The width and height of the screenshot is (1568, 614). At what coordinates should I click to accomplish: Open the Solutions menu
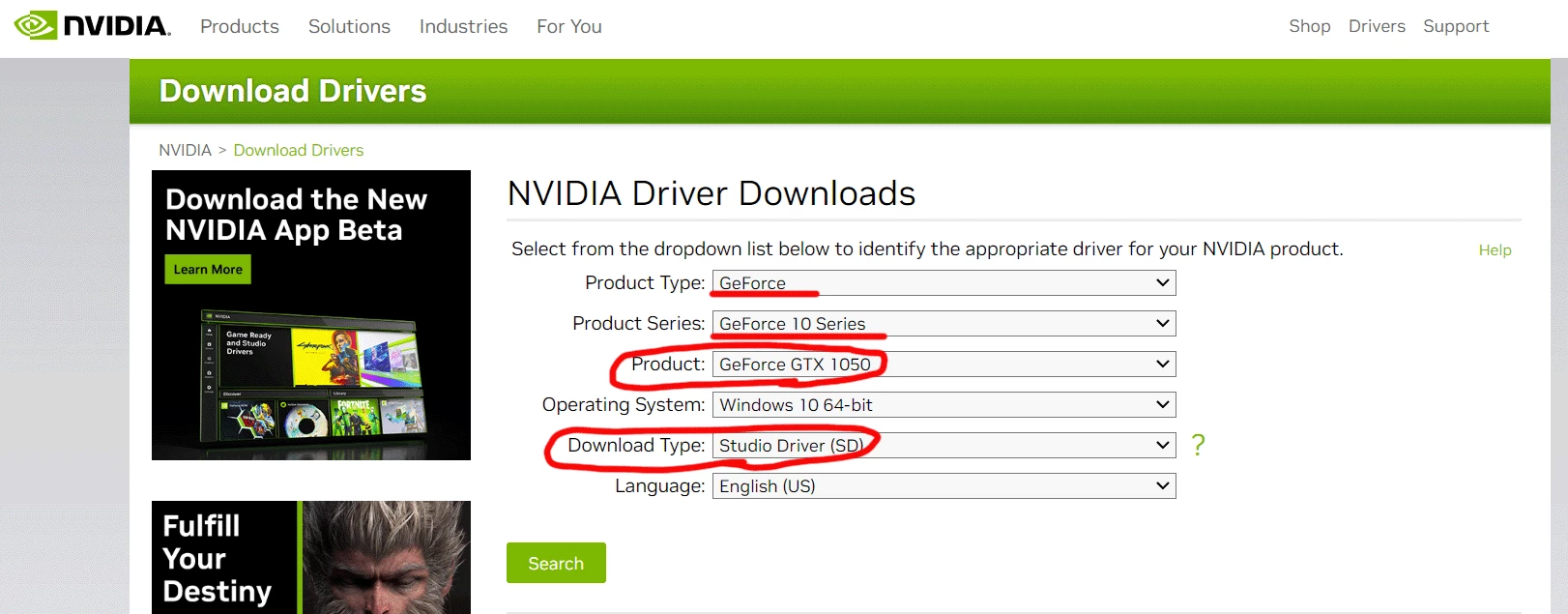coord(349,26)
